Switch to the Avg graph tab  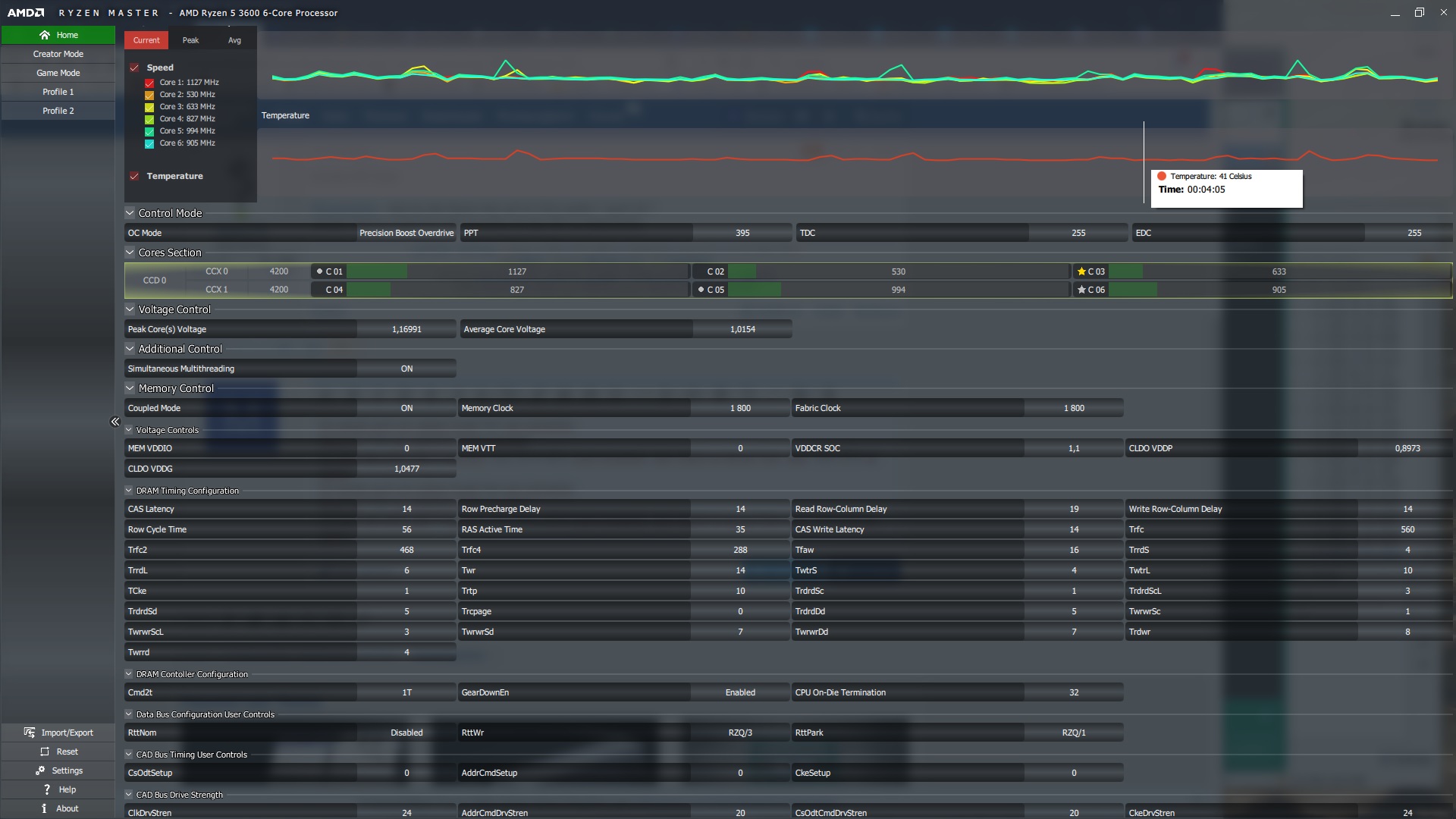tap(234, 40)
